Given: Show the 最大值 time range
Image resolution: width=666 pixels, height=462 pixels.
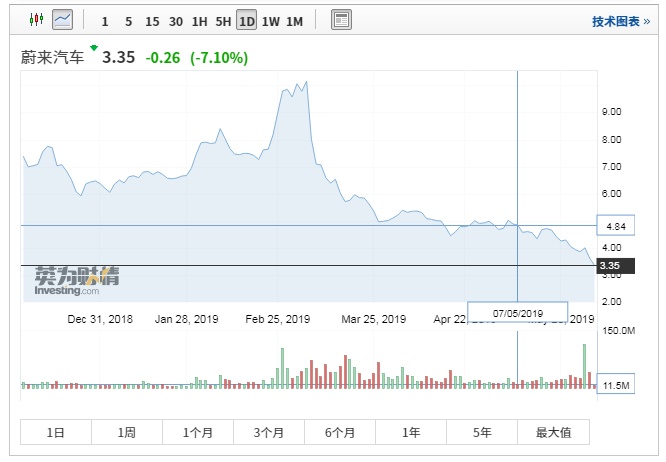Looking at the screenshot, I should (x=553, y=432).
